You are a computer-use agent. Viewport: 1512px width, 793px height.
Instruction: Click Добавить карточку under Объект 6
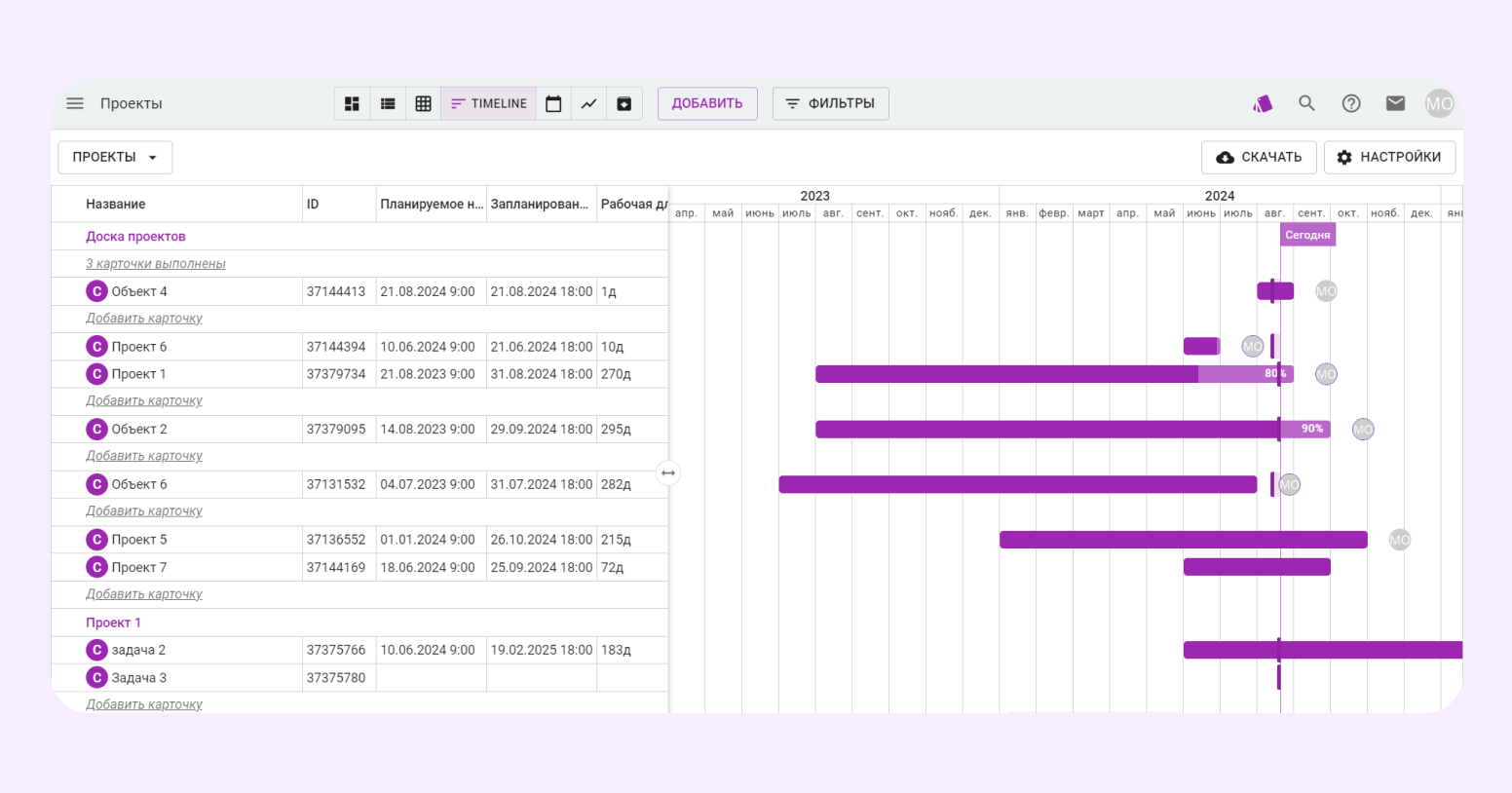coord(144,510)
